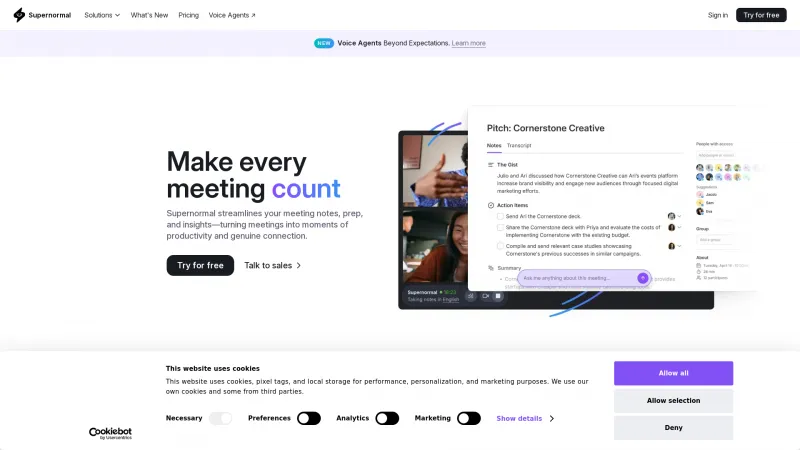
Task: Select the Transcript tab in the pitch preview
Action: tap(519, 145)
